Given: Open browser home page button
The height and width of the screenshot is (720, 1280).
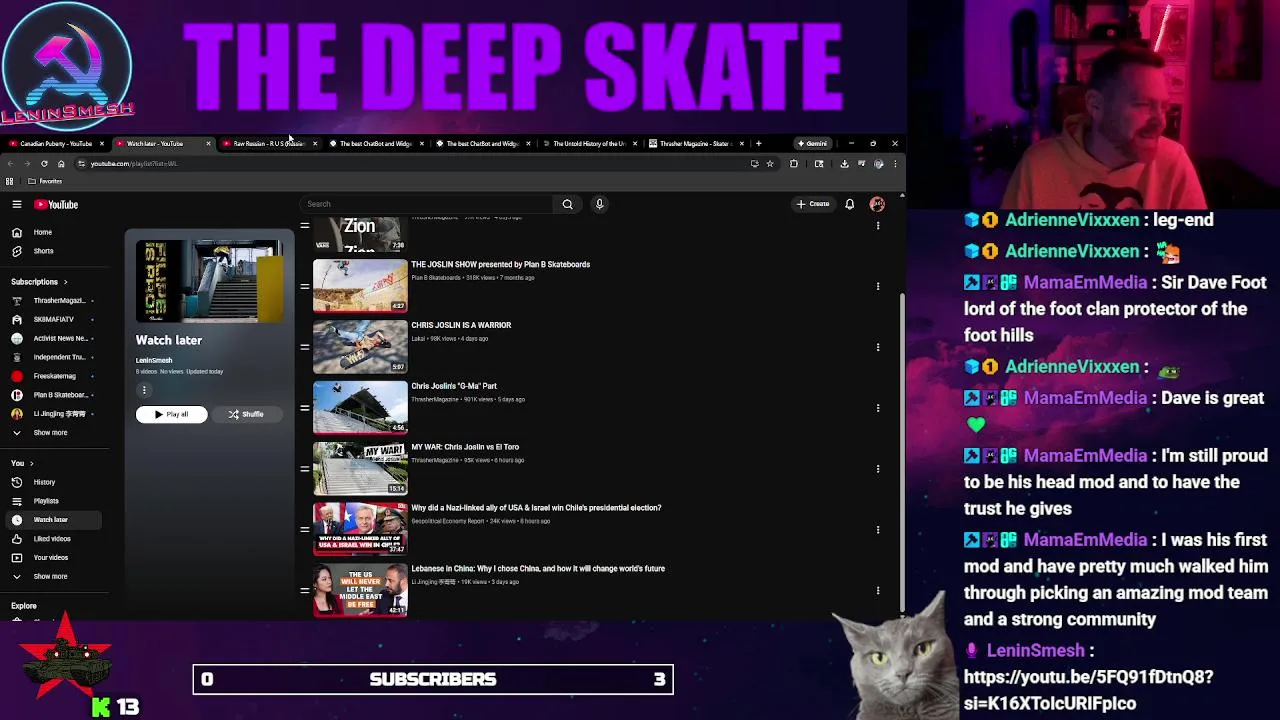Looking at the screenshot, I should point(61,164).
